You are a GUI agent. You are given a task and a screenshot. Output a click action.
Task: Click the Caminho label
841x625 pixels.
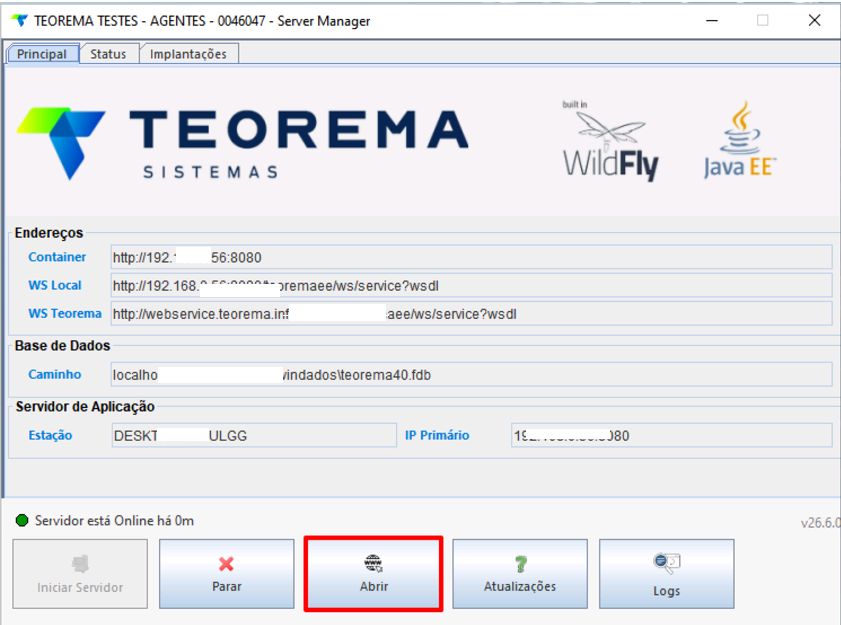[55, 374]
